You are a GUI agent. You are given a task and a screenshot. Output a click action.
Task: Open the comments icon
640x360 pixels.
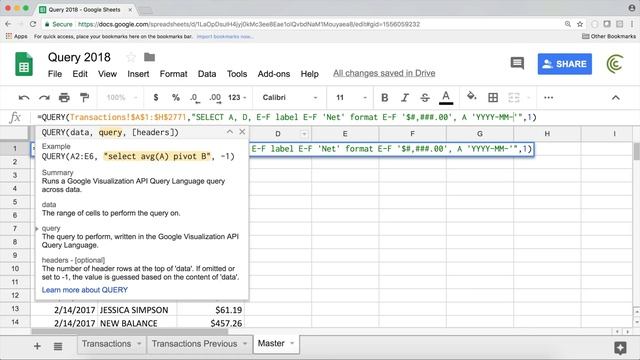pyautogui.click(x=517, y=63)
